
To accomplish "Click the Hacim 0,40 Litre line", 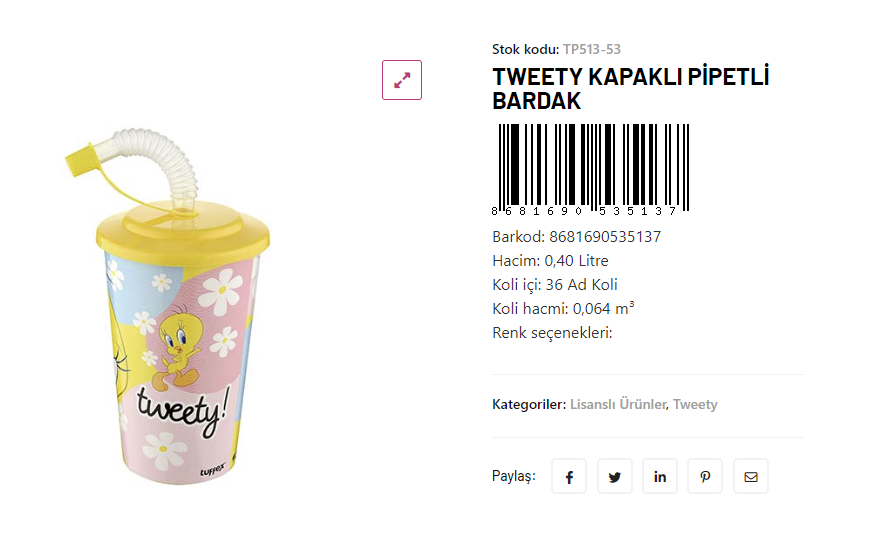I will pyautogui.click(x=550, y=261).
